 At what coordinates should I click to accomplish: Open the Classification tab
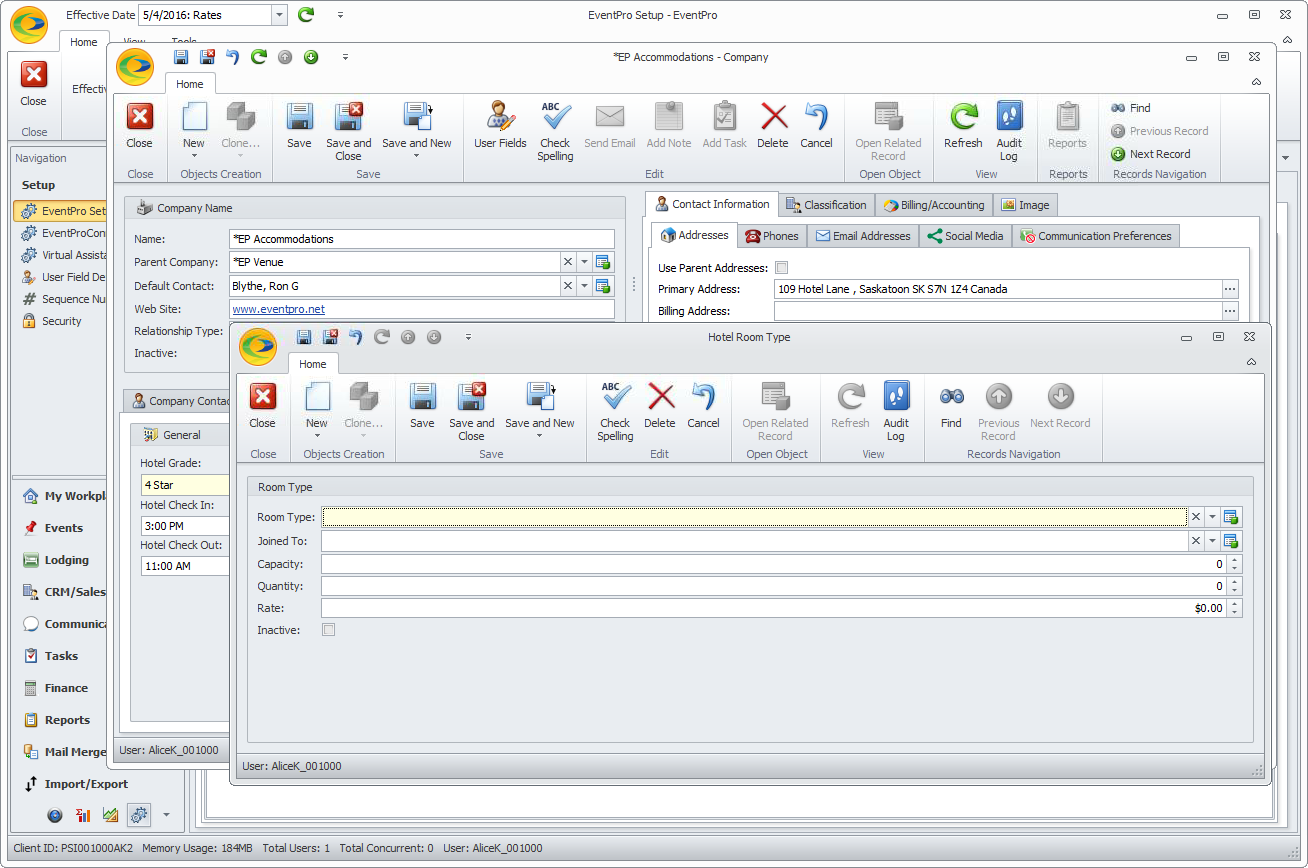826,205
